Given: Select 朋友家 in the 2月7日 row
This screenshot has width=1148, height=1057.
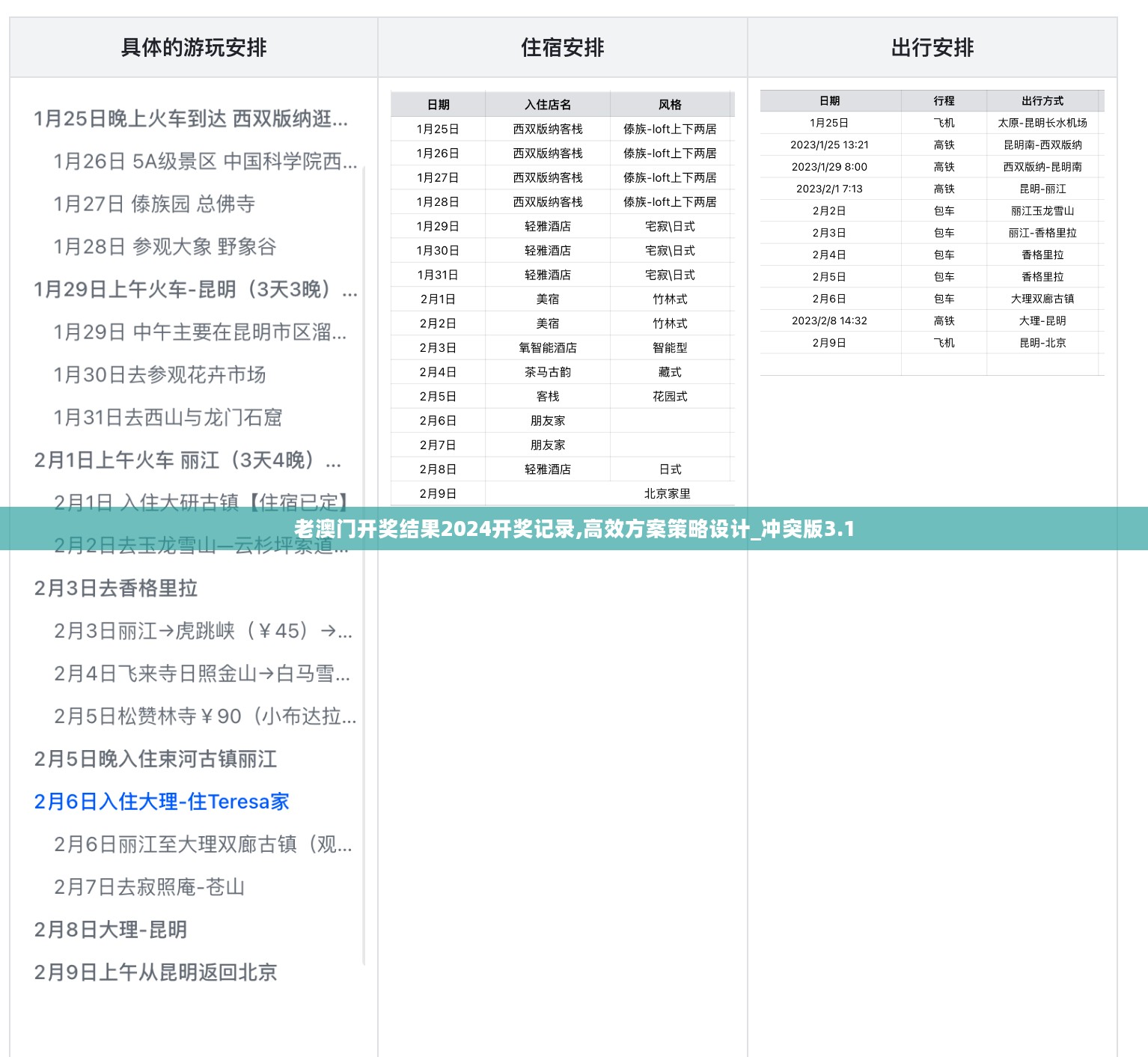Looking at the screenshot, I should click(x=548, y=445).
